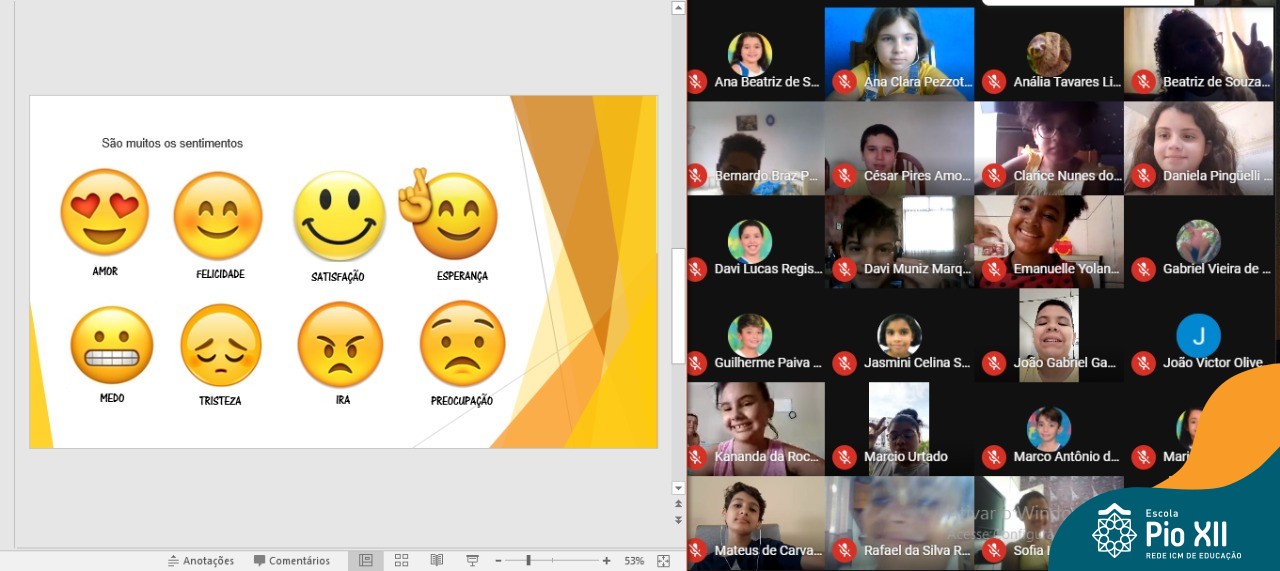Jump to the next slide arrow

coord(678,520)
